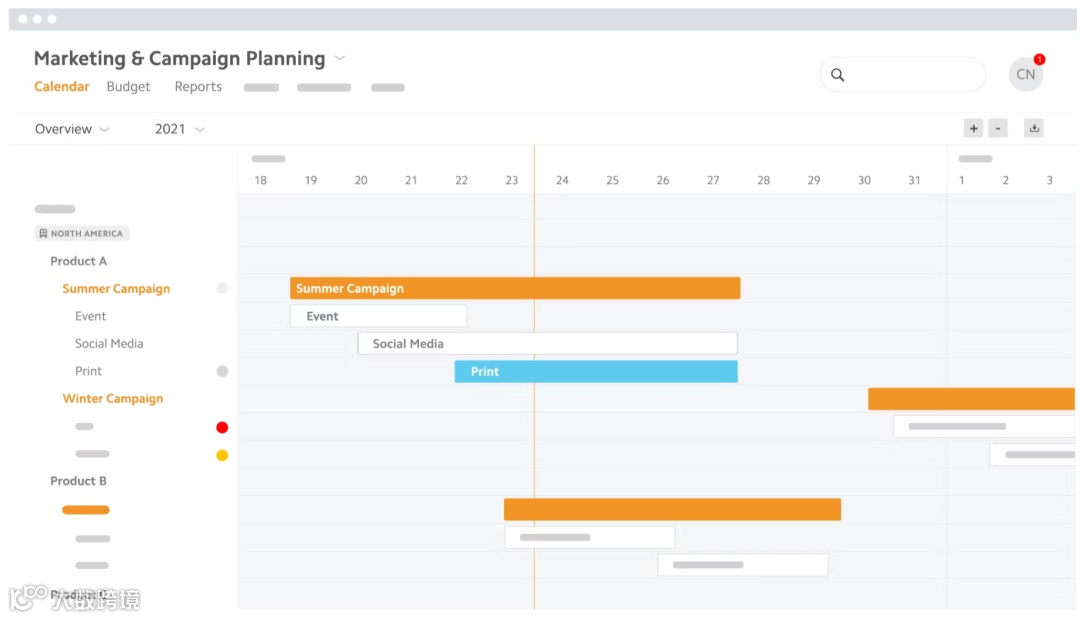Image resolution: width=1080 pixels, height=619 pixels.
Task: Click the yellow status dot
Action: click(222, 455)
